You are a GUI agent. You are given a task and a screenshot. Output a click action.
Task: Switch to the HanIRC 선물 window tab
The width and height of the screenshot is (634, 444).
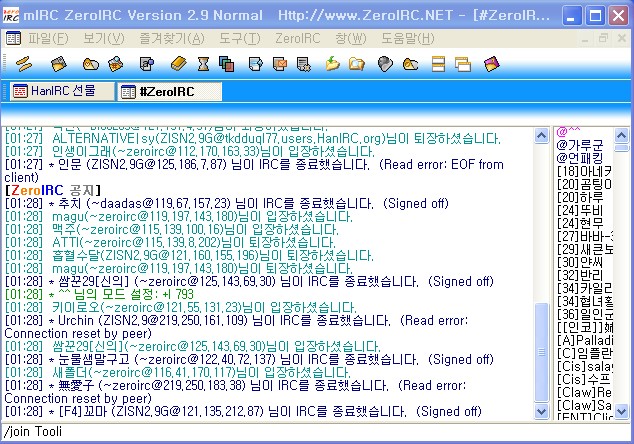[x=62, y=91]
